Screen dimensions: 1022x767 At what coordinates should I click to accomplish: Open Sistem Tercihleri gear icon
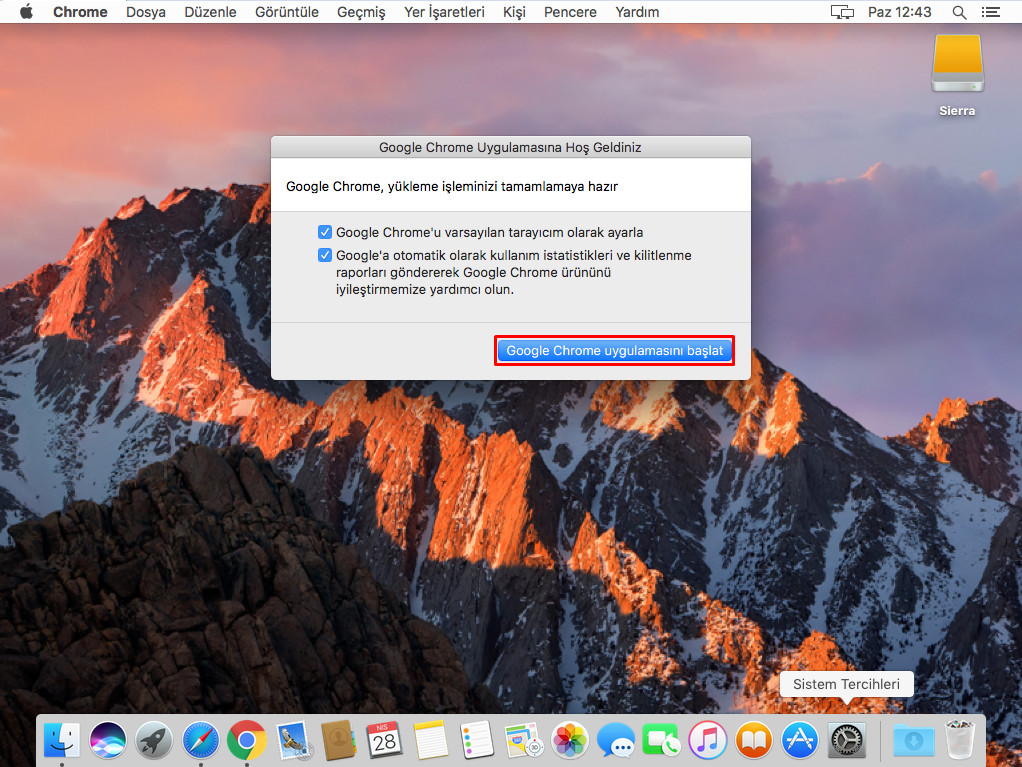pos(847,740)
